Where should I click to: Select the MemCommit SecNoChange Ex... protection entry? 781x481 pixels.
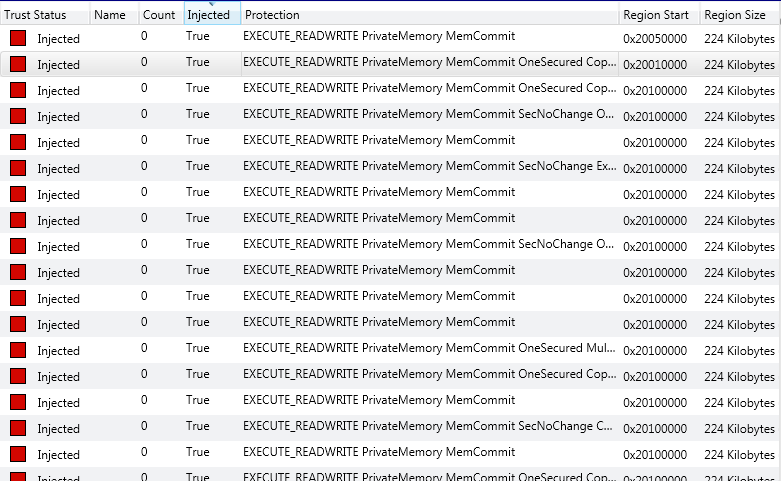(430, 166)
